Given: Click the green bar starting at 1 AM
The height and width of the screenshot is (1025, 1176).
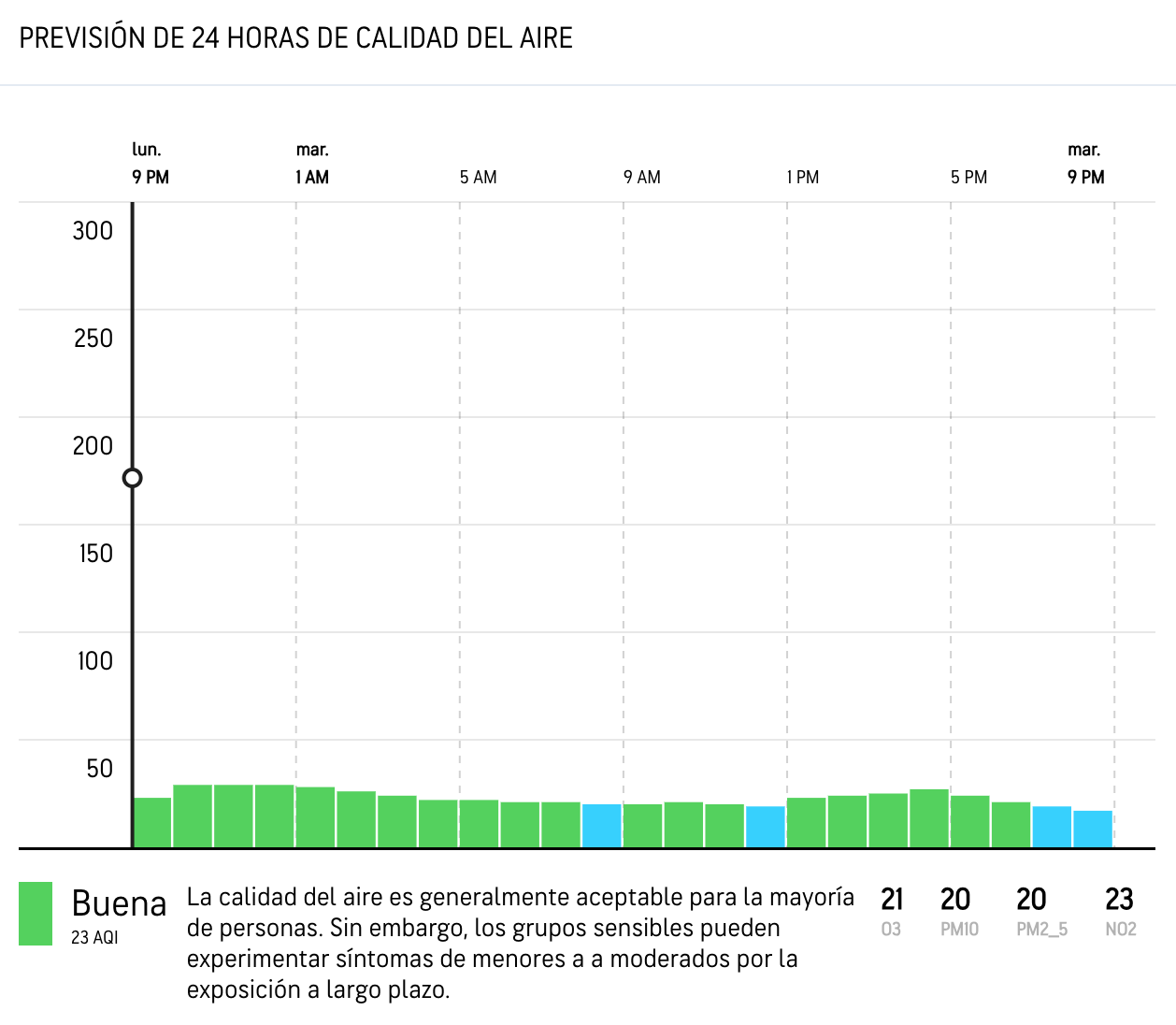Looking at the screenshot, I should (316, 816).
